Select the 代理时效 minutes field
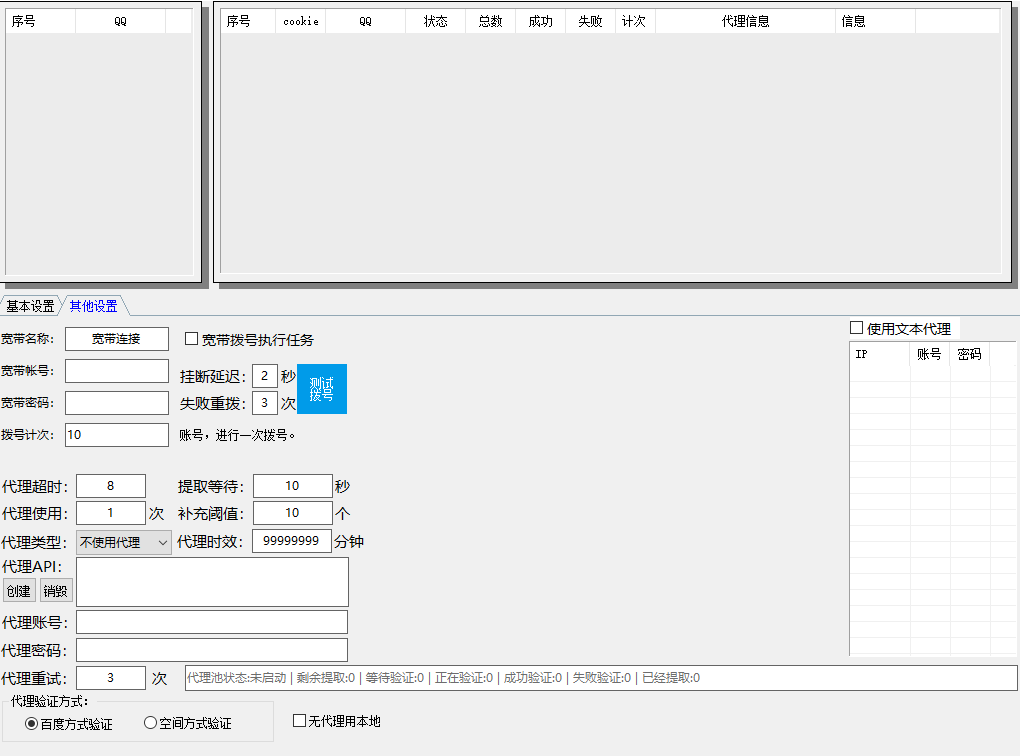Screen dimensions: 1020x756 (x=292, y=541)
